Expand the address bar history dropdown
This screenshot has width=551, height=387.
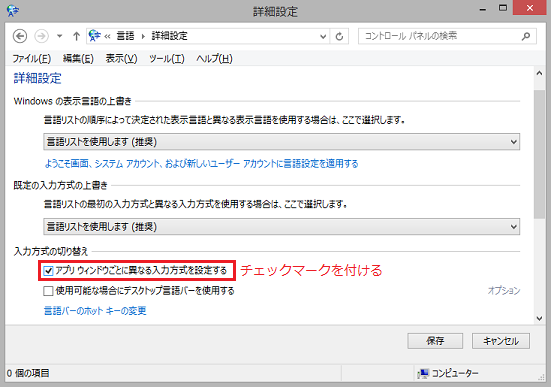click(x=323, y=36)
